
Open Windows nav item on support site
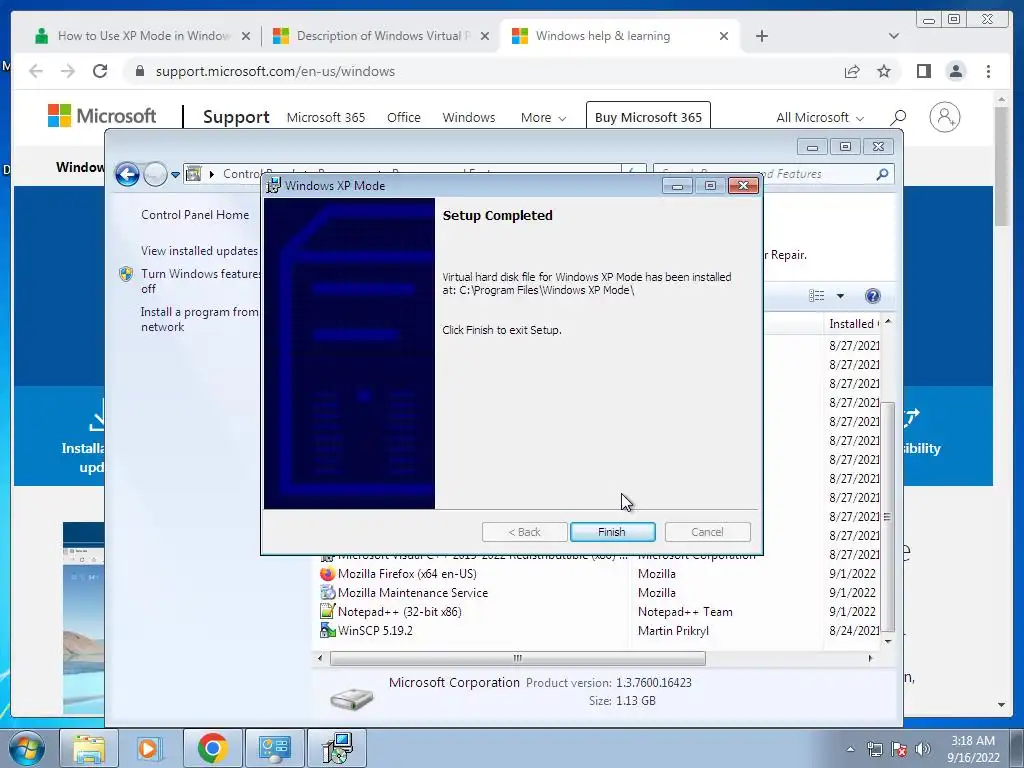click(469, 118)
